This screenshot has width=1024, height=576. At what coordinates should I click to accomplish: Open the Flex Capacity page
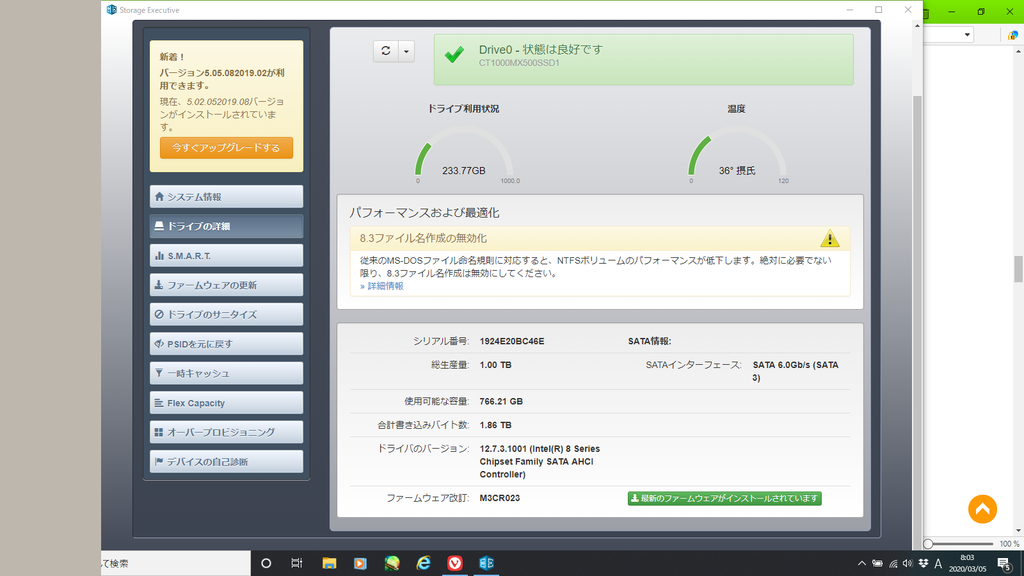point(226,403)
